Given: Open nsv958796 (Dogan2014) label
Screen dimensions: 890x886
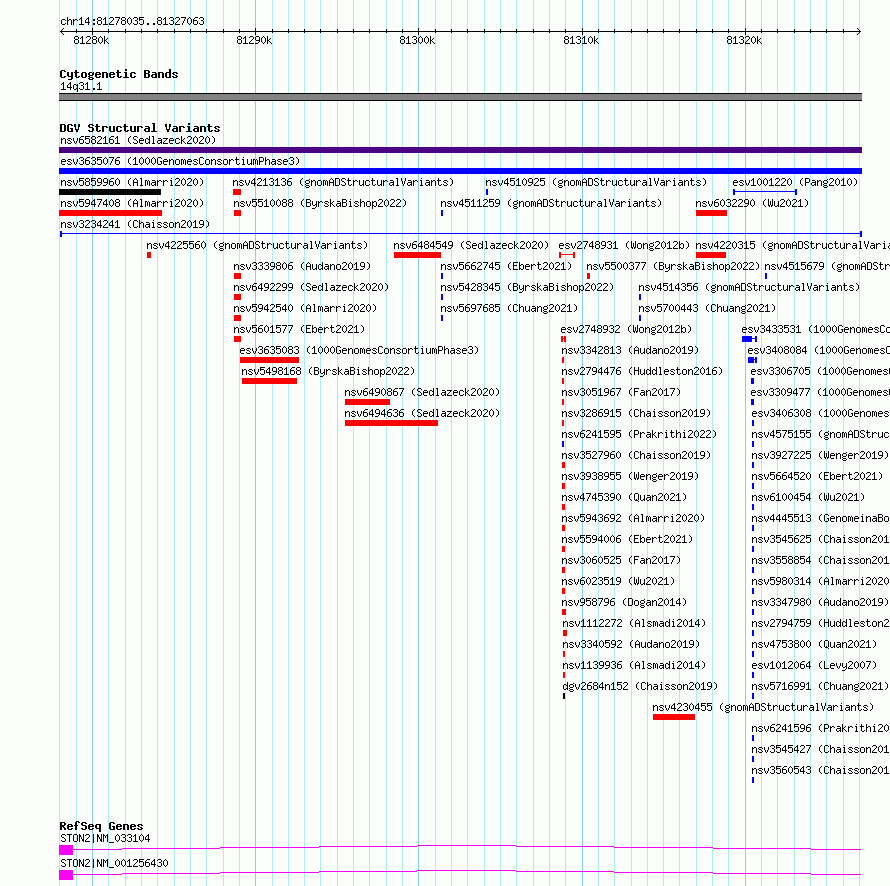Looking at the screenshot, I should [624, 602].
